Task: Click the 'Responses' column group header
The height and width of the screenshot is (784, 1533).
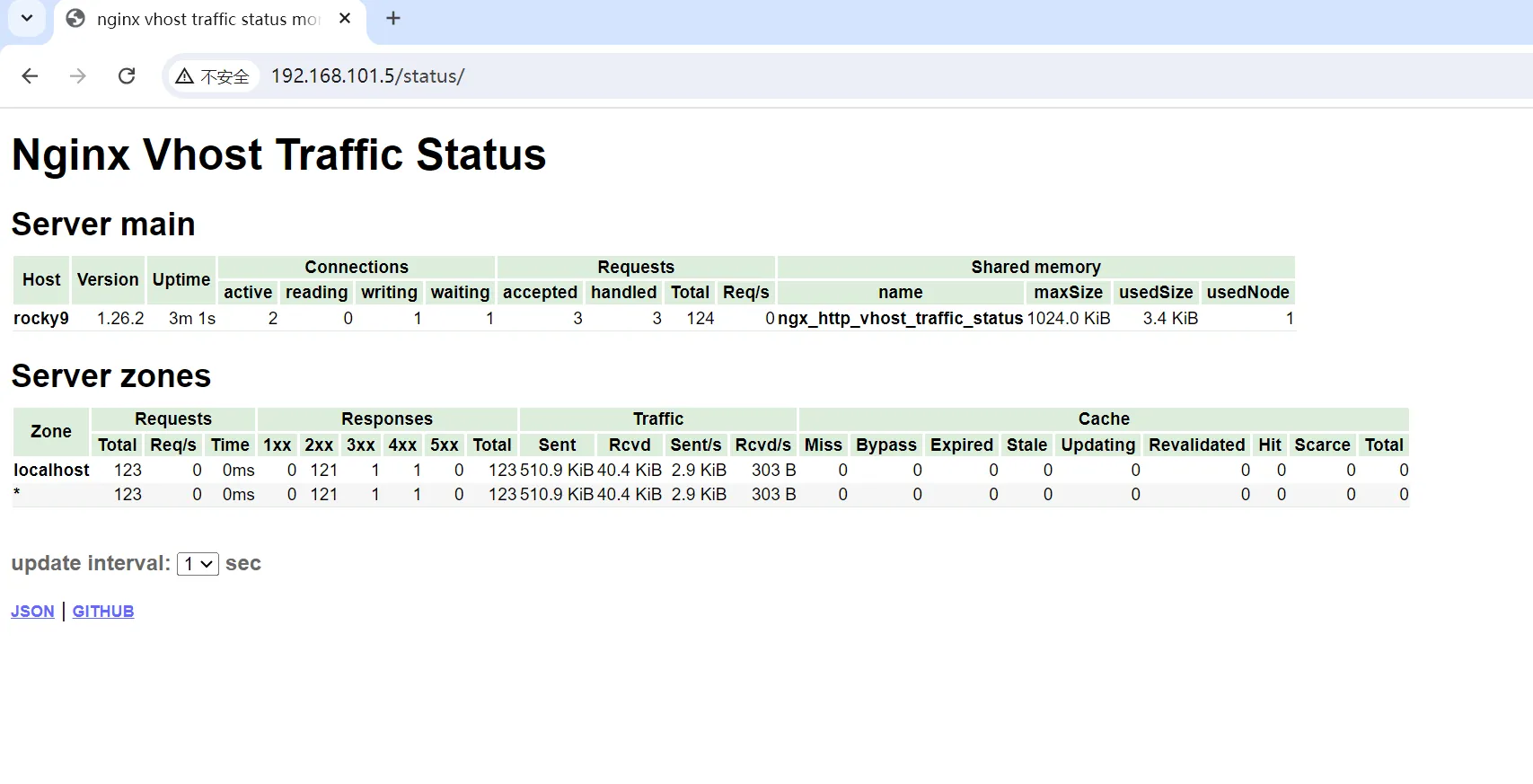Action: (x=387, y=418)
